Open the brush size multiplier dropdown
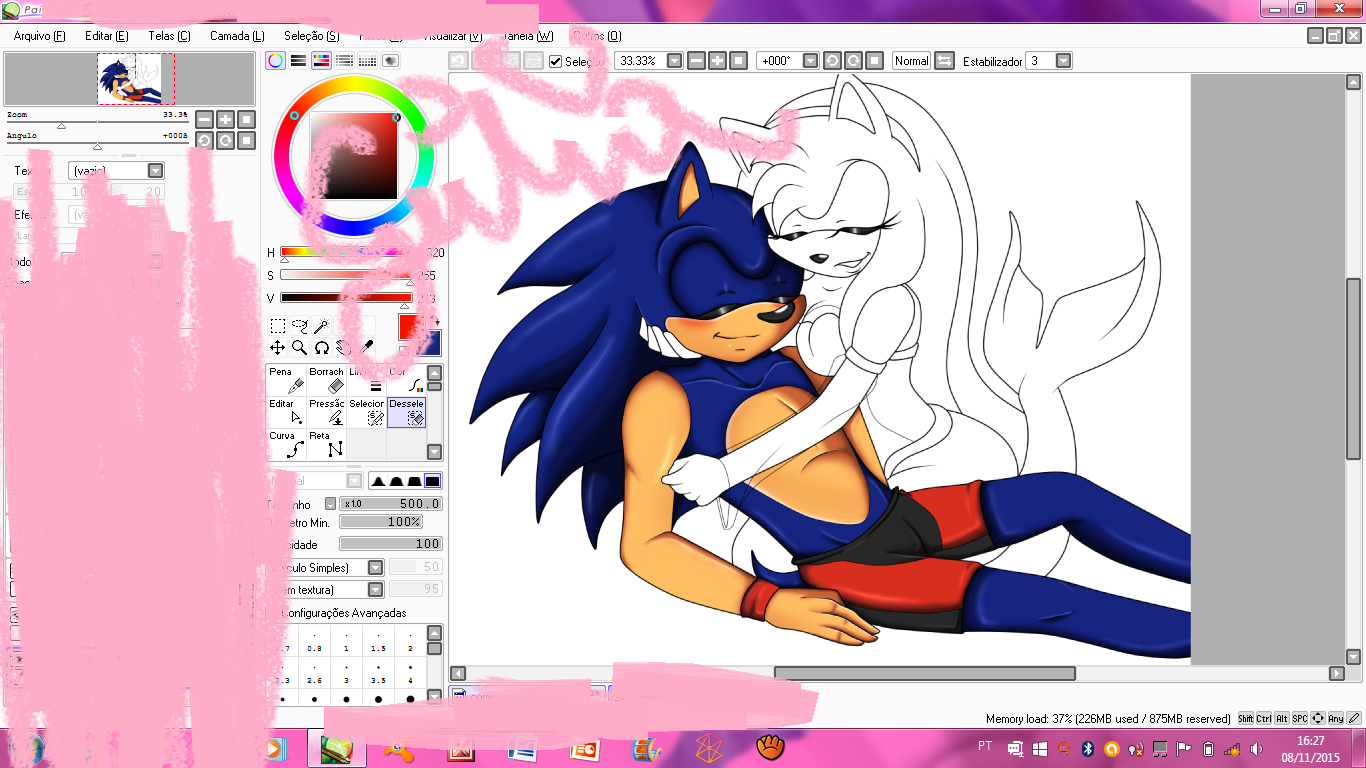The image size is (1366, 768). (330, 504)
